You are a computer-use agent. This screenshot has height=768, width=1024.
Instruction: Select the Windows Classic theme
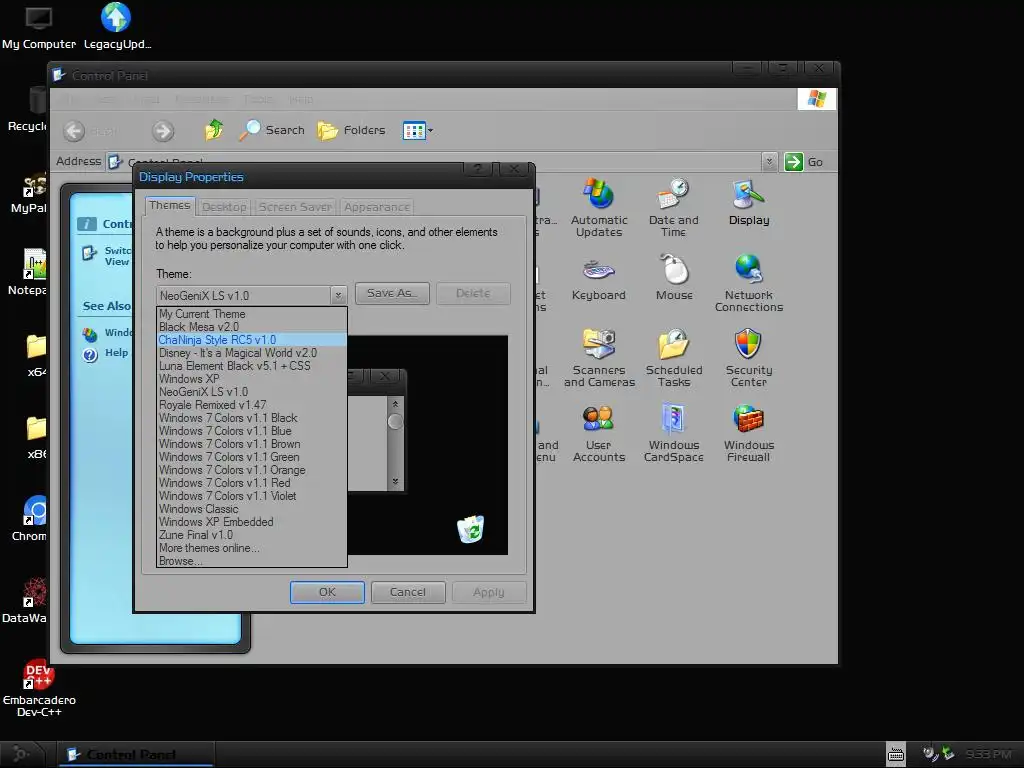click(x=251, y=509)
